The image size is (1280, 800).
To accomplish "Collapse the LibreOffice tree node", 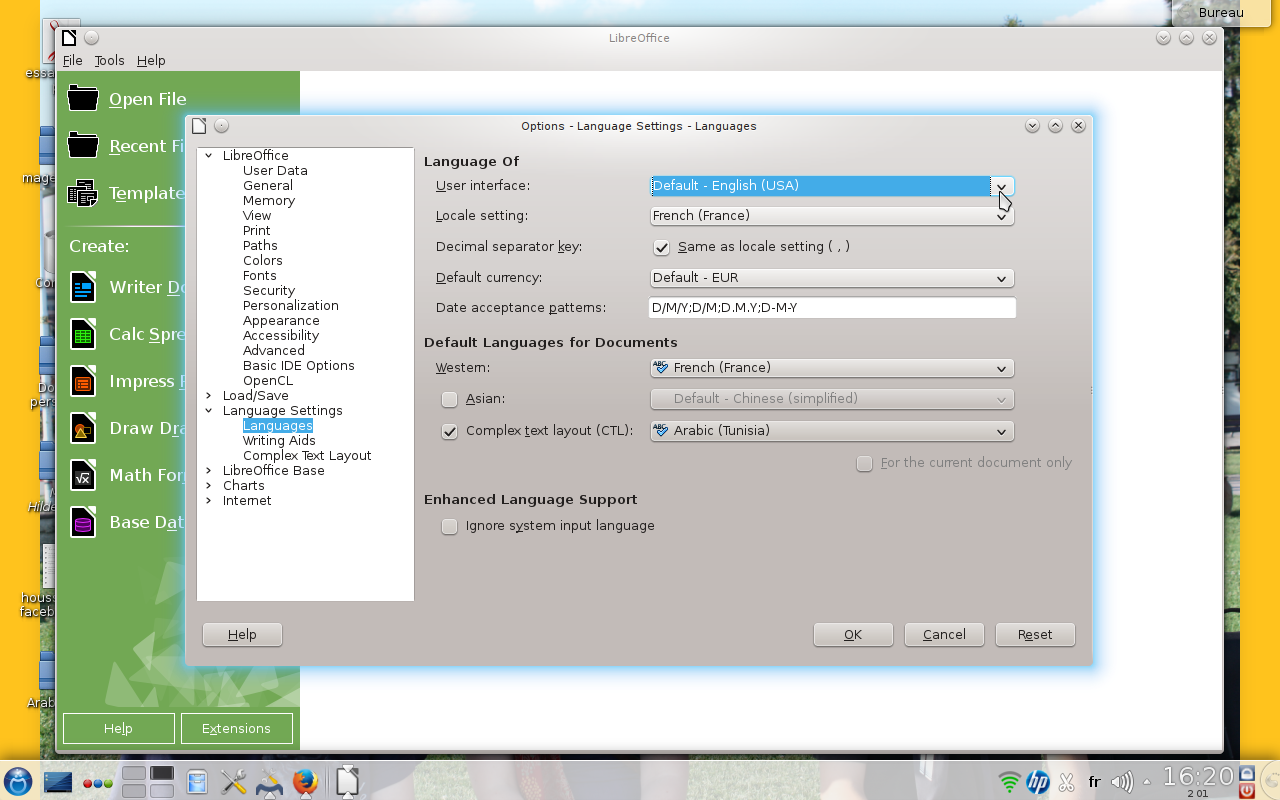I will click(x=209, y=155).
